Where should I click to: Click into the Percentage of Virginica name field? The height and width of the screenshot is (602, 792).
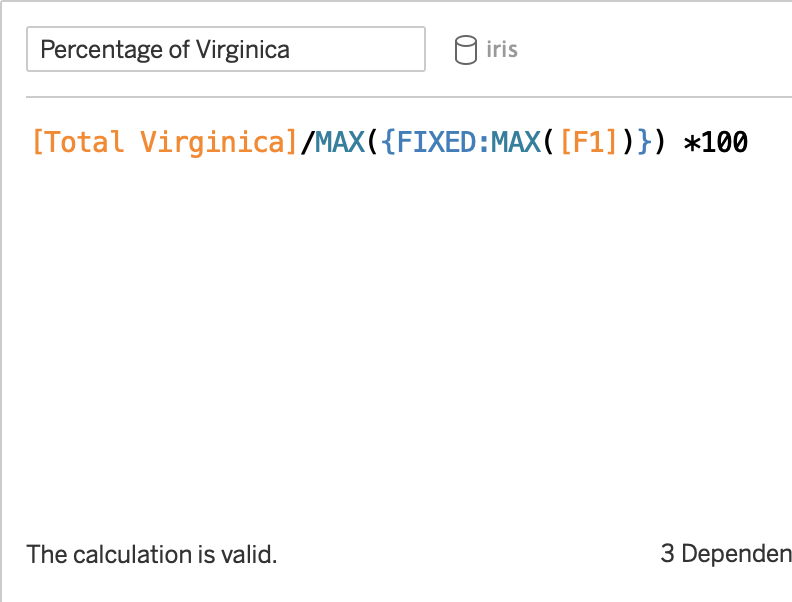226,49
